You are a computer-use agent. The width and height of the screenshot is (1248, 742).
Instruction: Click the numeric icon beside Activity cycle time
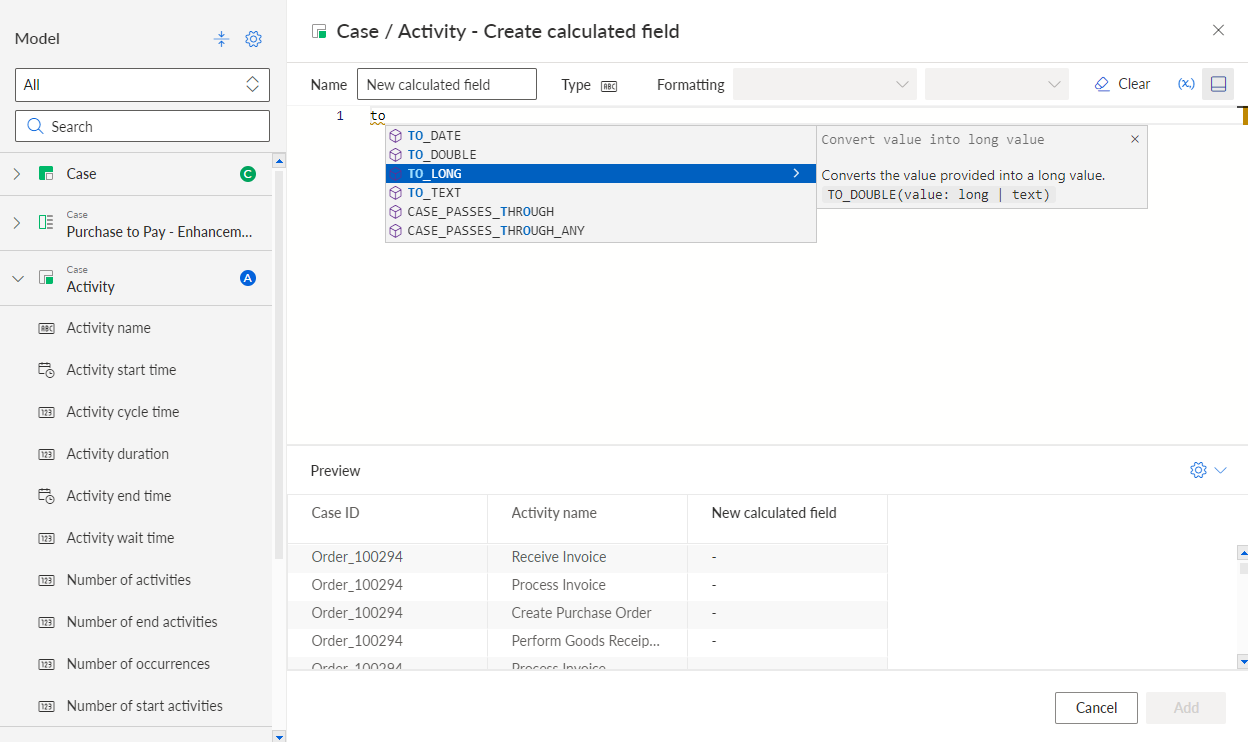(x=46, y=412)
